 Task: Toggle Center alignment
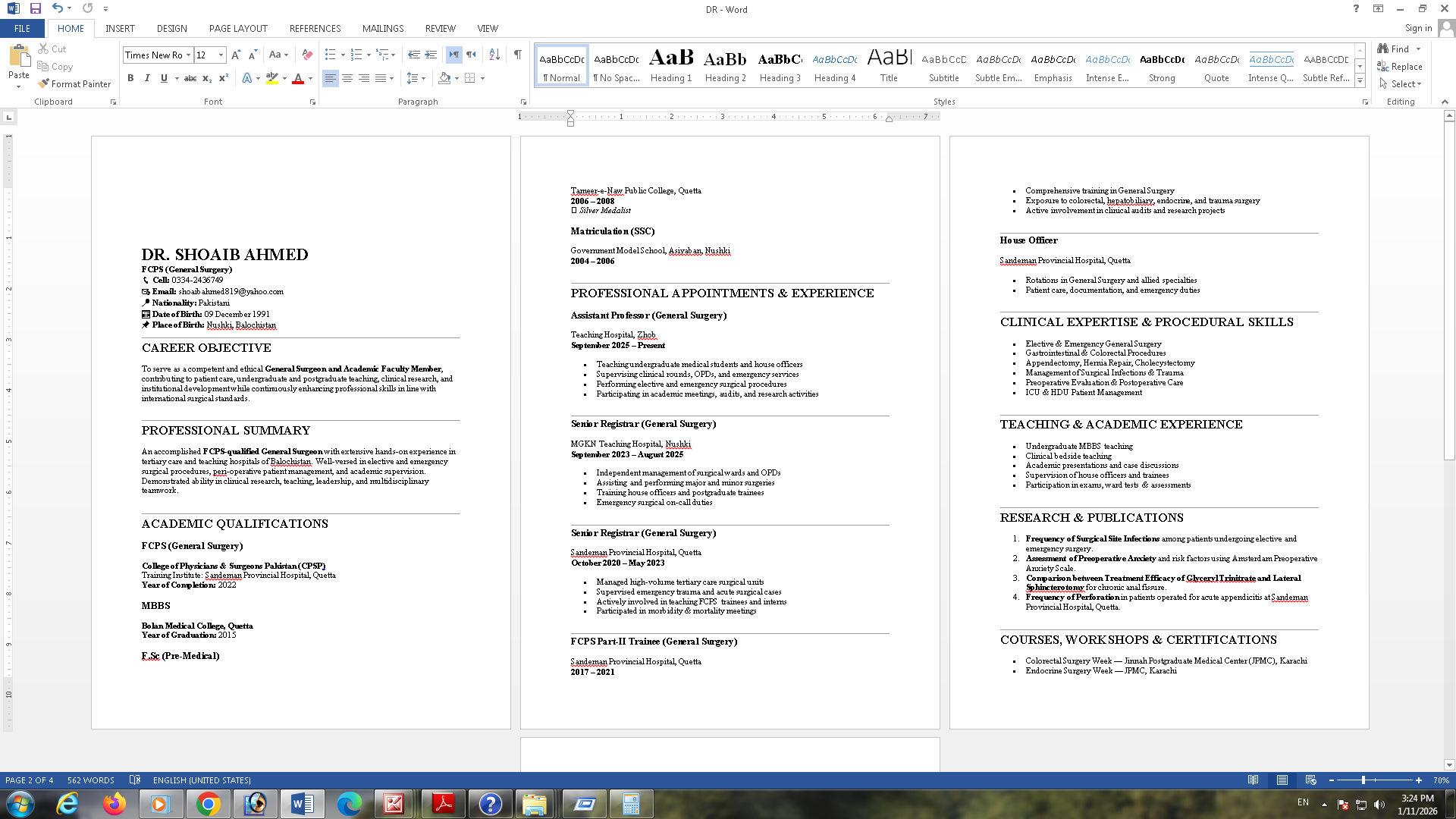click(x=347, y=78)
